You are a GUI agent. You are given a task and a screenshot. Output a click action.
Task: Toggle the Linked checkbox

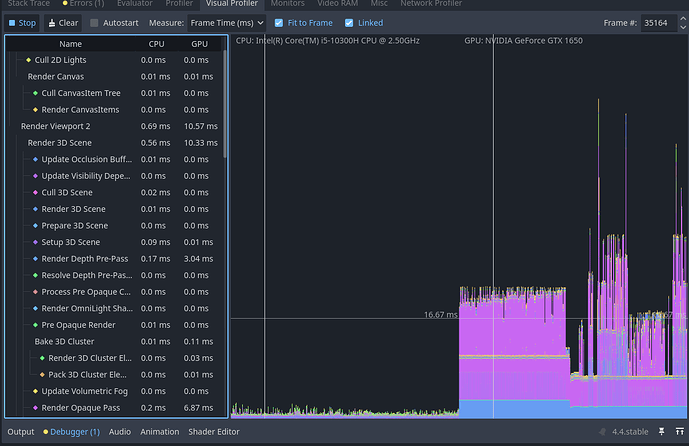349,22
